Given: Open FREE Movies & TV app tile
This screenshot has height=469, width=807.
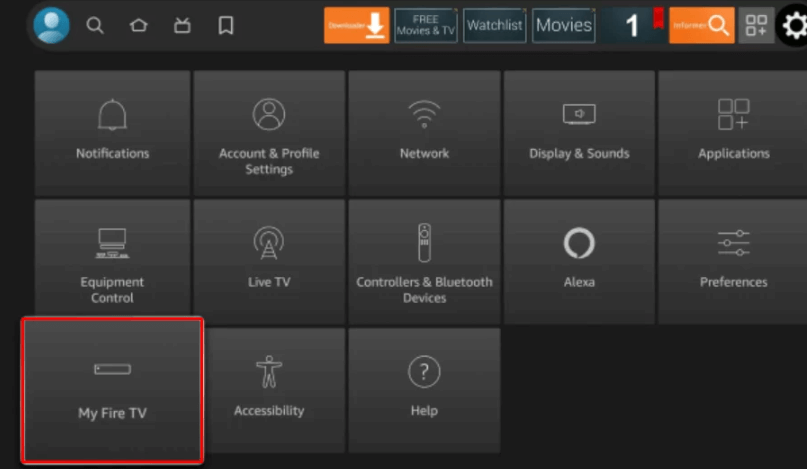Looking at the screenshot, I should pyautogui.click(x=426, y=25).
